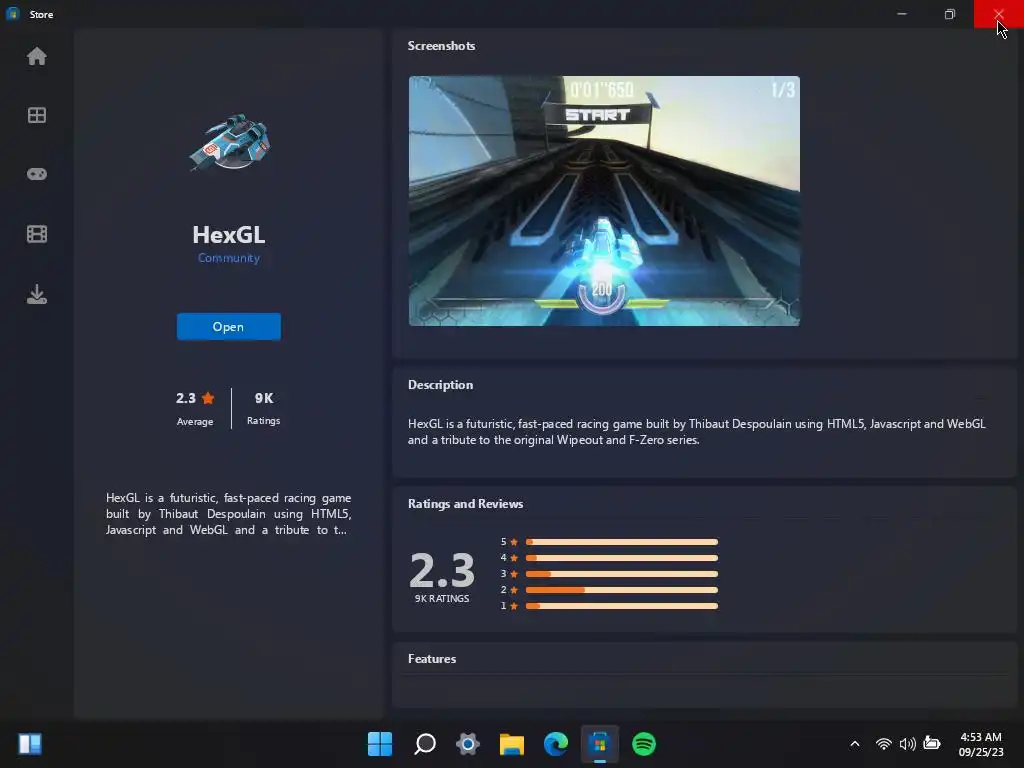Click the 9K RATINGS label
1024x768 pixels.
pyautogui.click(x=442, y=598)
